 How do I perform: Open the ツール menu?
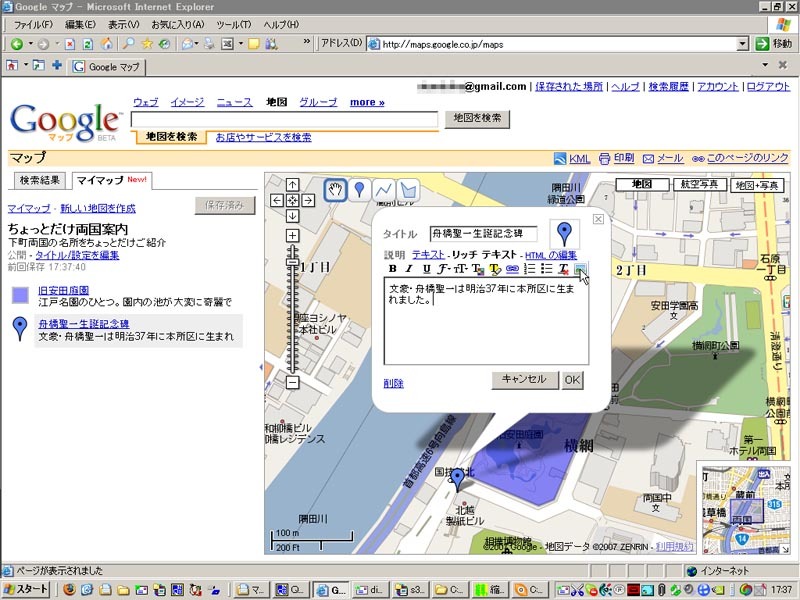point(233,24)
